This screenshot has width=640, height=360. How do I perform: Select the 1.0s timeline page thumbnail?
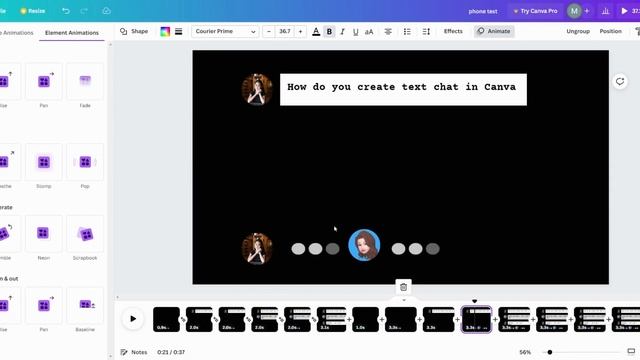pos(365,319)
